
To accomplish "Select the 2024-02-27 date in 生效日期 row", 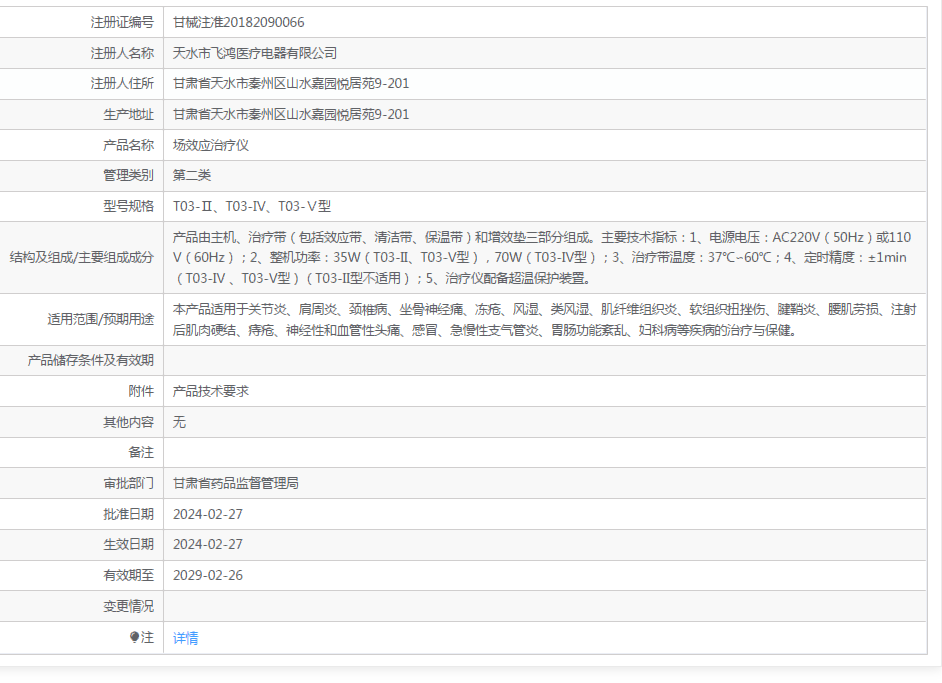I will tap(208, 544).
